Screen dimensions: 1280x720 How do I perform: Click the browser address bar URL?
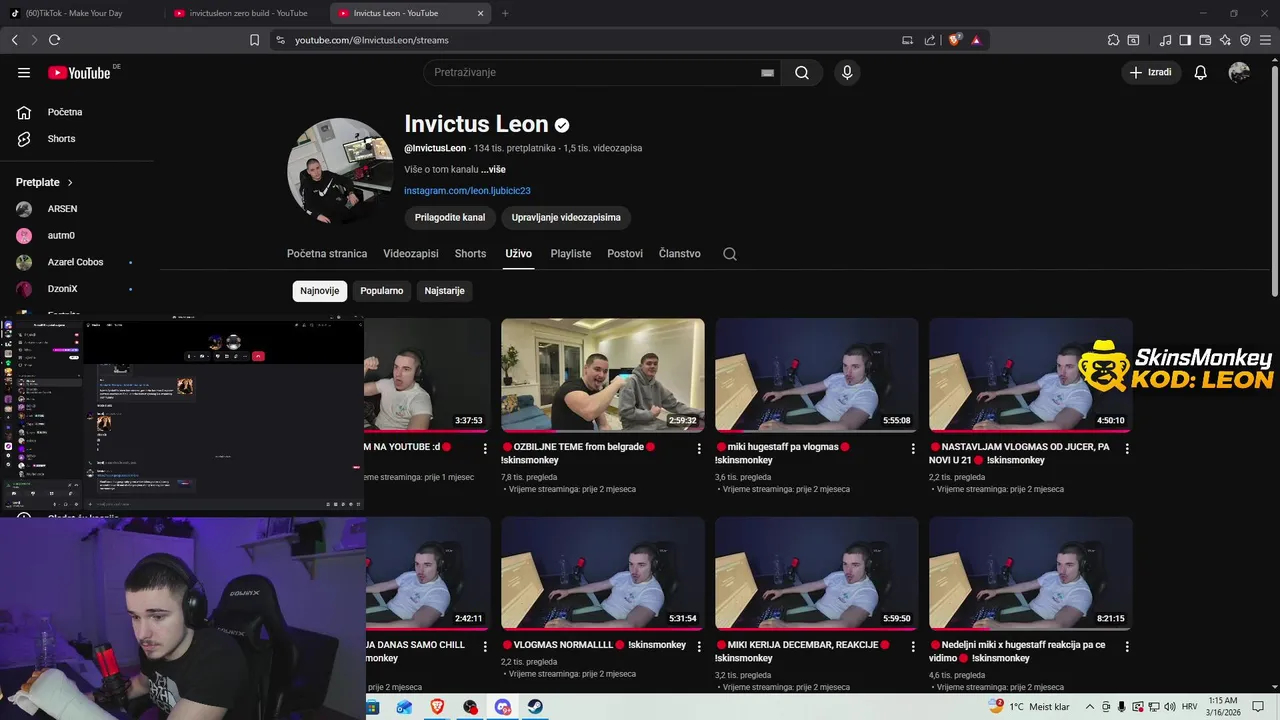(x=372, y=40)
